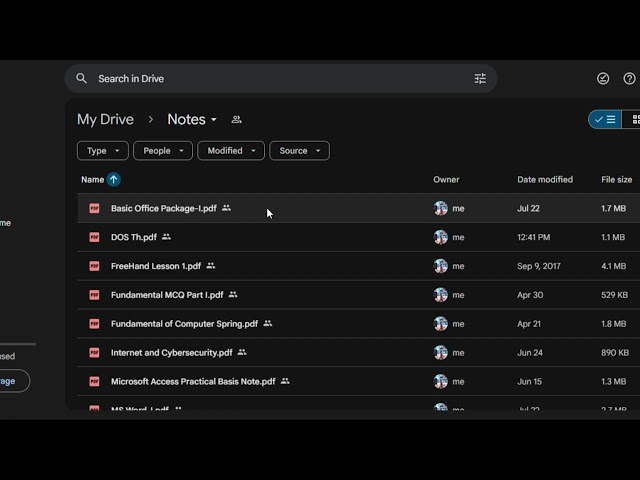Screen dimensions: 640x480
Task: Click the search magnifier icon
Action: point(81,78)
